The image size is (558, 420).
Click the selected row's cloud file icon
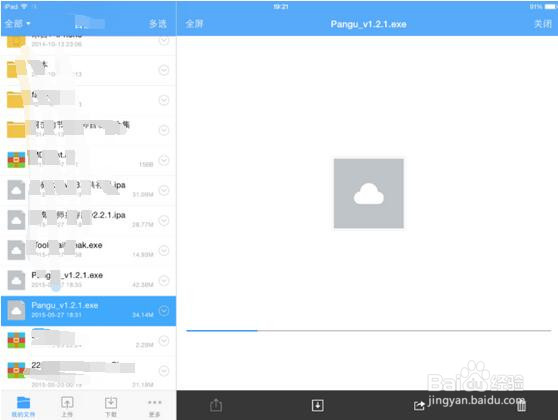(16, 310)
